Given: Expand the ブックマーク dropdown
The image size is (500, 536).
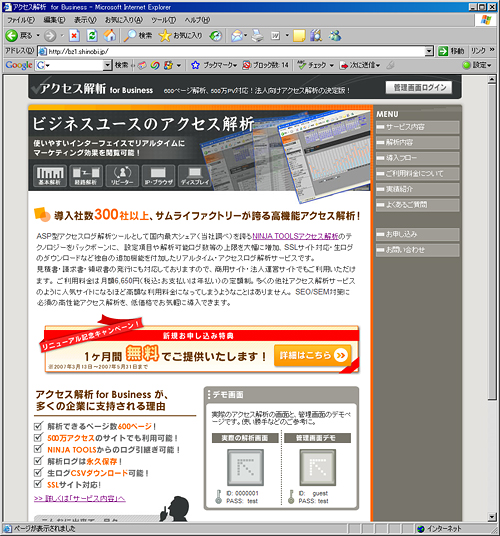Looking at the screenshot, I should (x=235, y=65).
